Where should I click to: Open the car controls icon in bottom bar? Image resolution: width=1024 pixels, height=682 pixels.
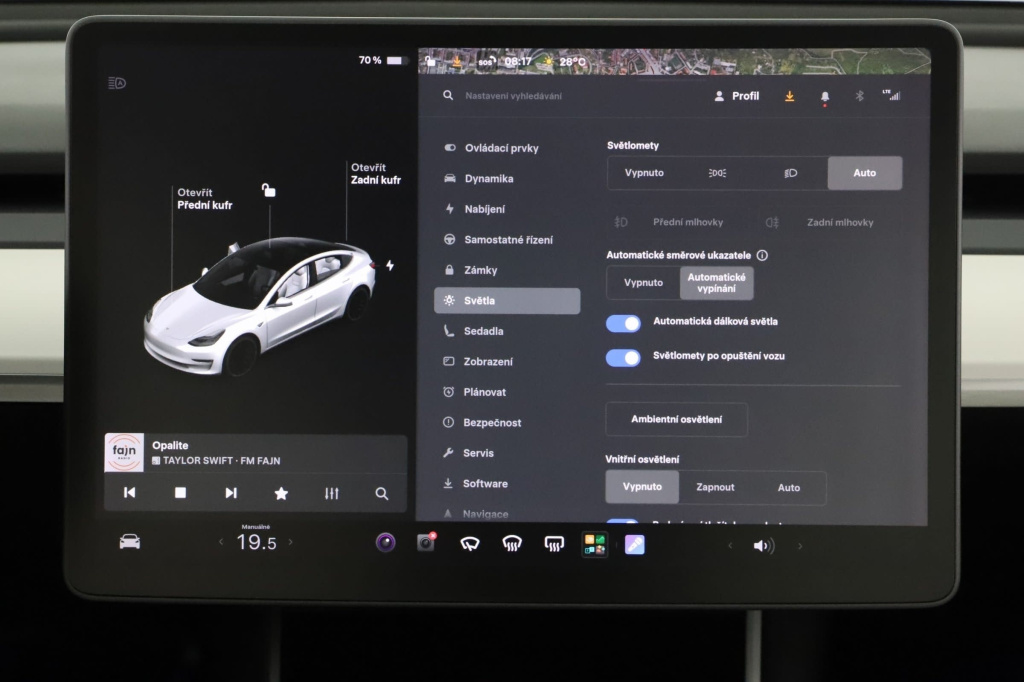coord(129,542)
